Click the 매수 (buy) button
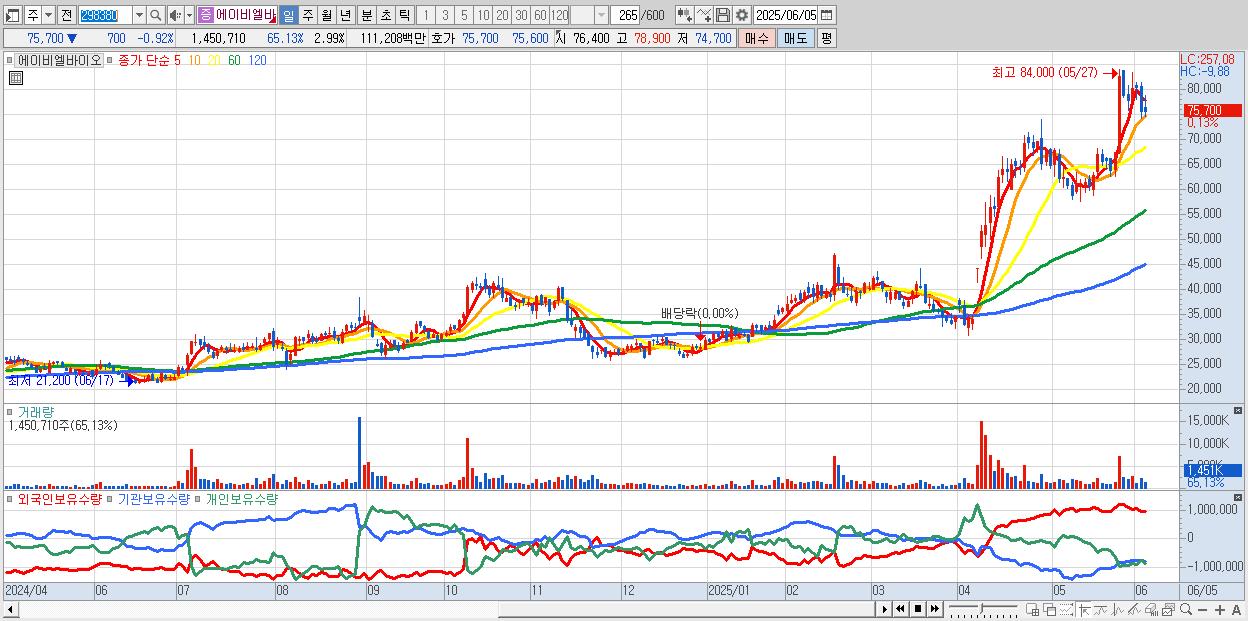 click(x=757, y=38)
